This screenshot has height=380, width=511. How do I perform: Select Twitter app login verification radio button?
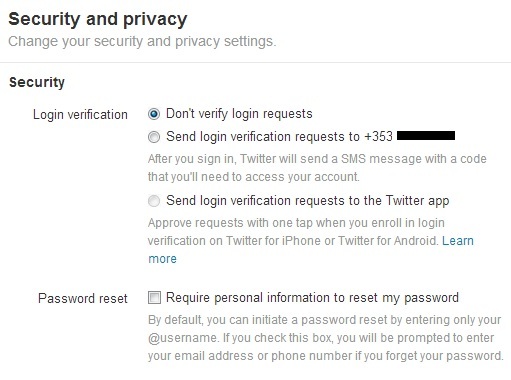click(154, 201)
